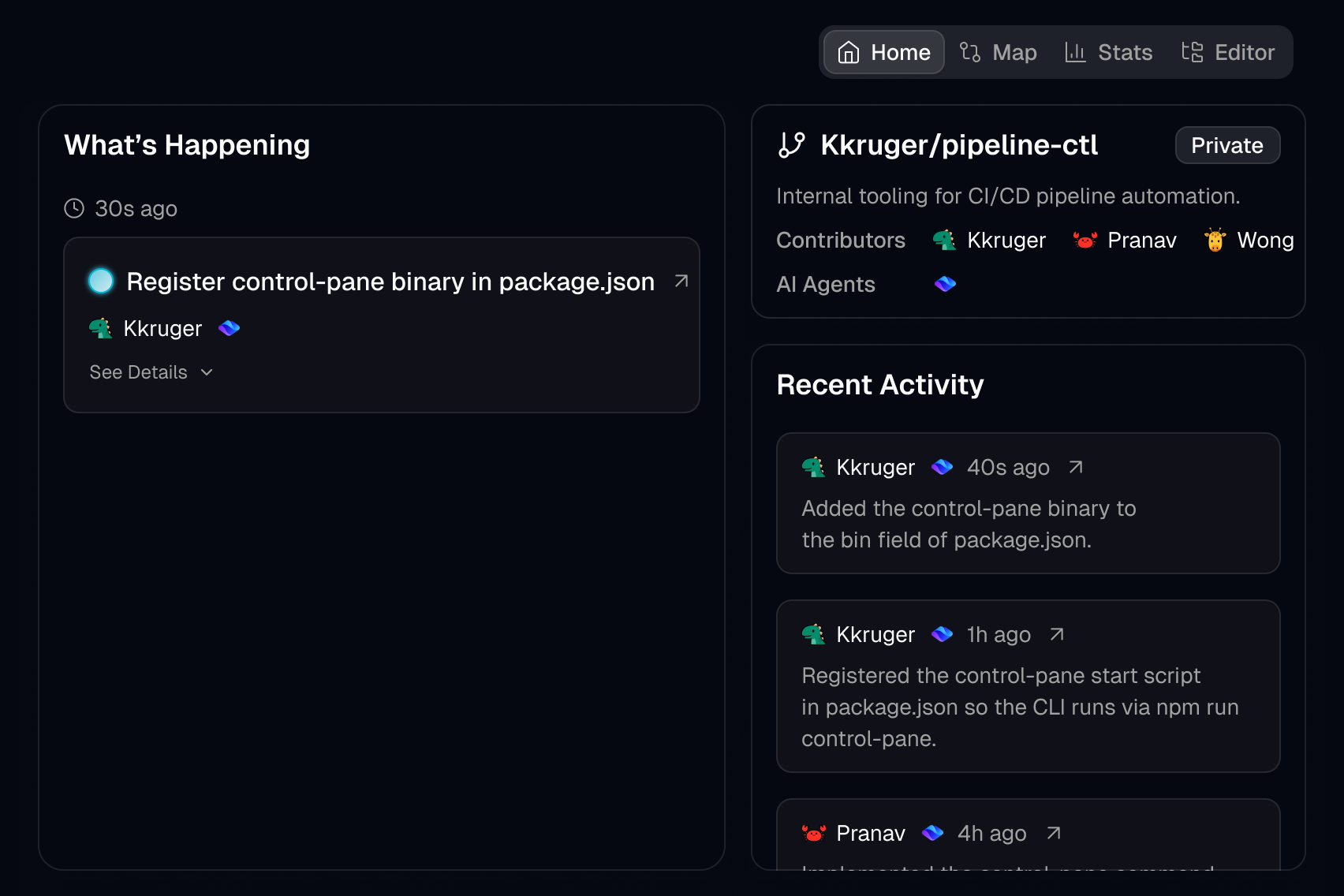Click agent diamond icon in 4h ago activity
This screenshot has width=1344, height=896.
click(x=932, y=833)
